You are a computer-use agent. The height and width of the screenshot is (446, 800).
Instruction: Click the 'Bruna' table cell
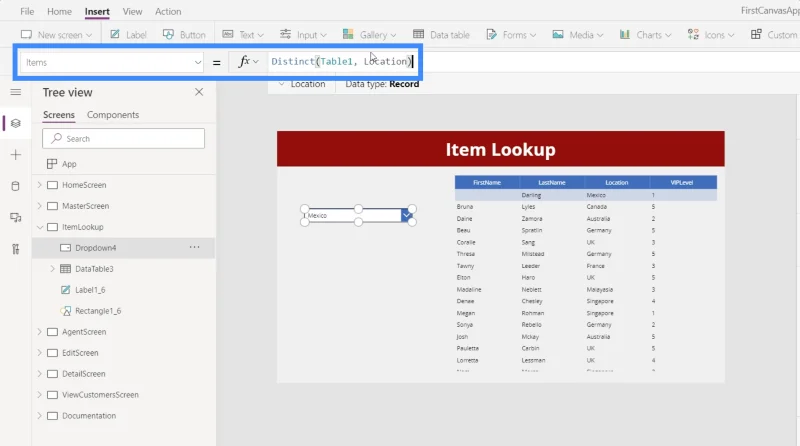point(465,207)
